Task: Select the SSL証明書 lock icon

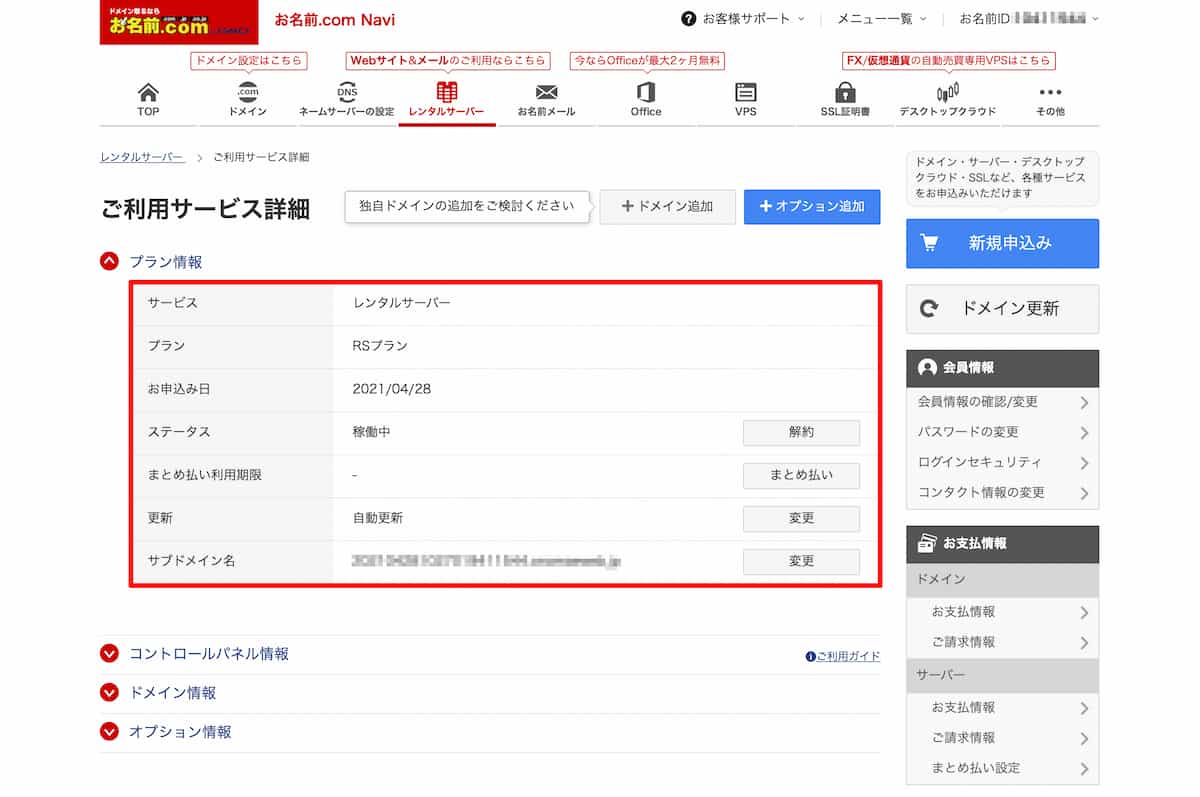Action: click(x=845, y=93)
